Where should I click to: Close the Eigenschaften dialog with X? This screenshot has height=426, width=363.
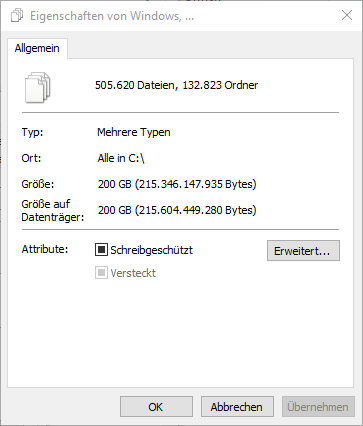(347, 15)
